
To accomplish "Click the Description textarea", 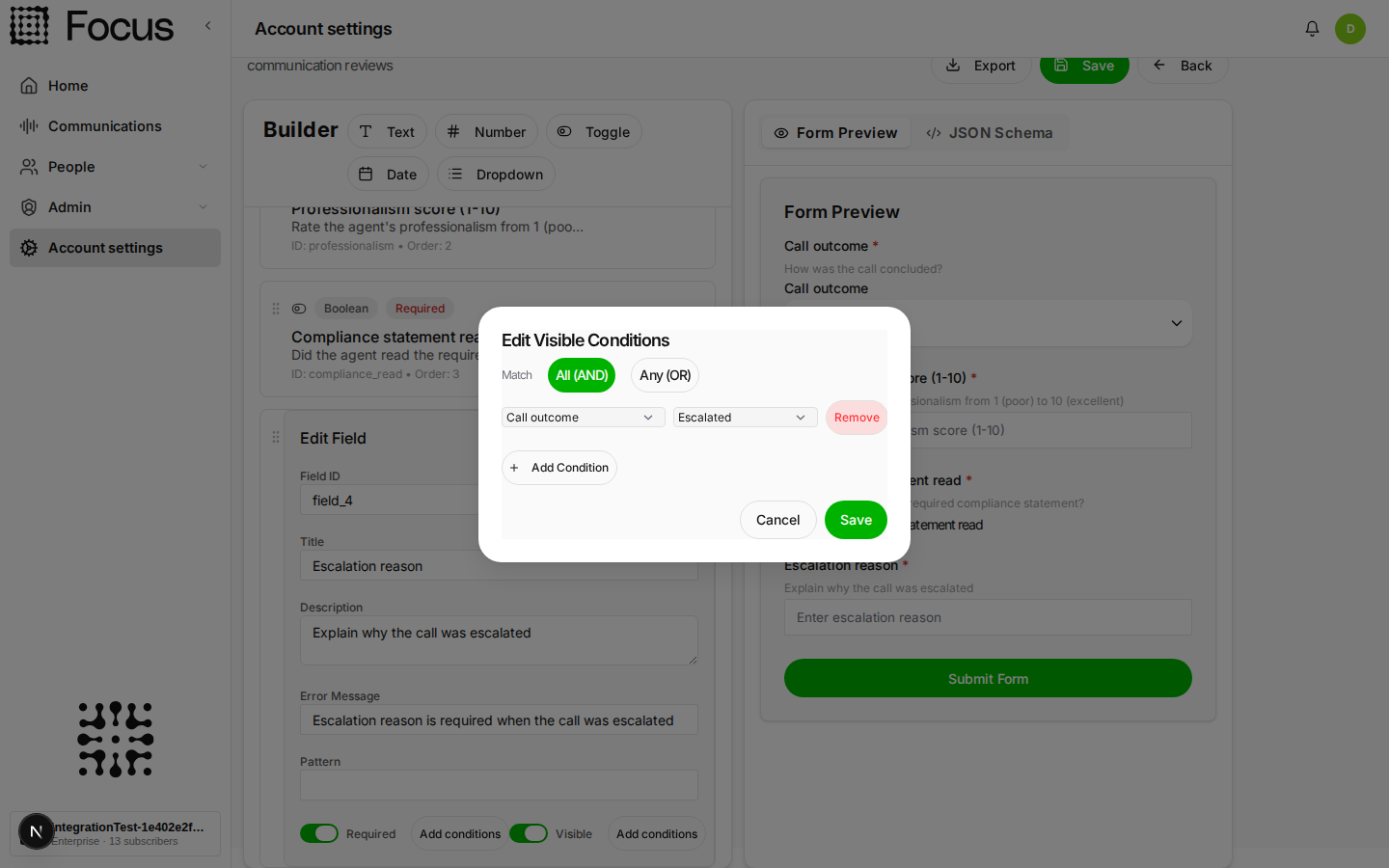I will coord(499,640).
